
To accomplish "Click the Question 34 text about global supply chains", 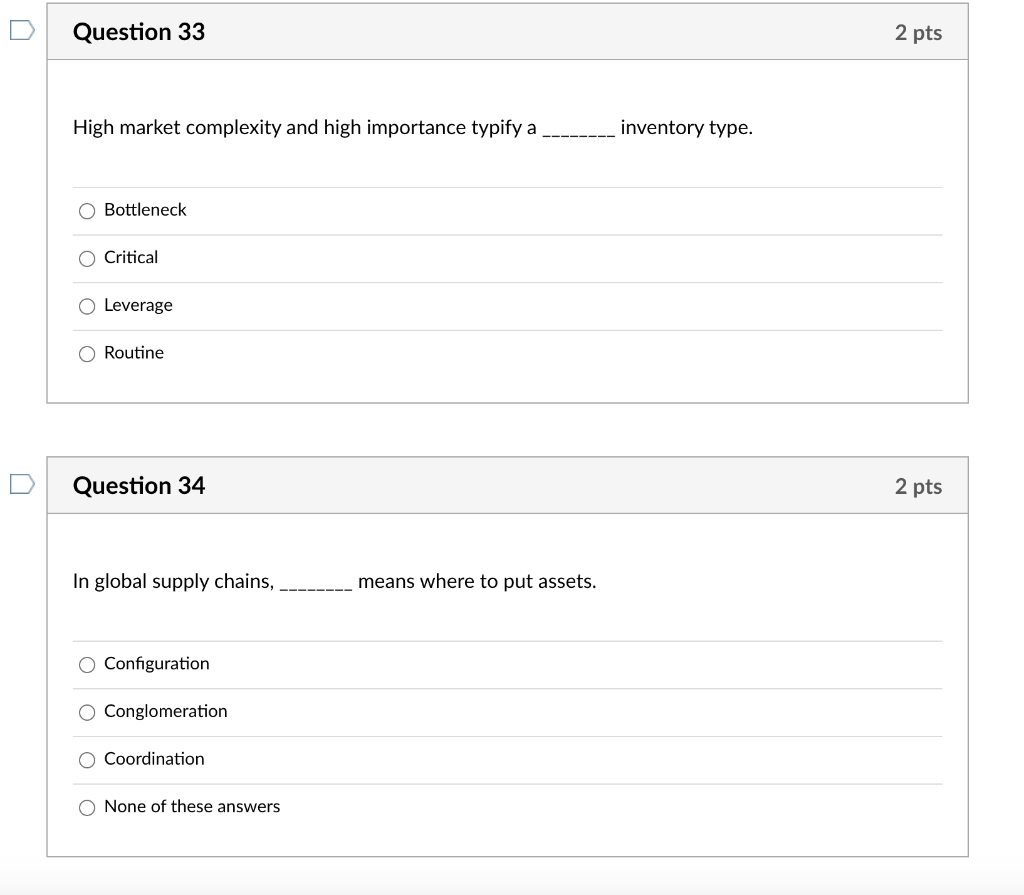I will (x=335, y=581).
